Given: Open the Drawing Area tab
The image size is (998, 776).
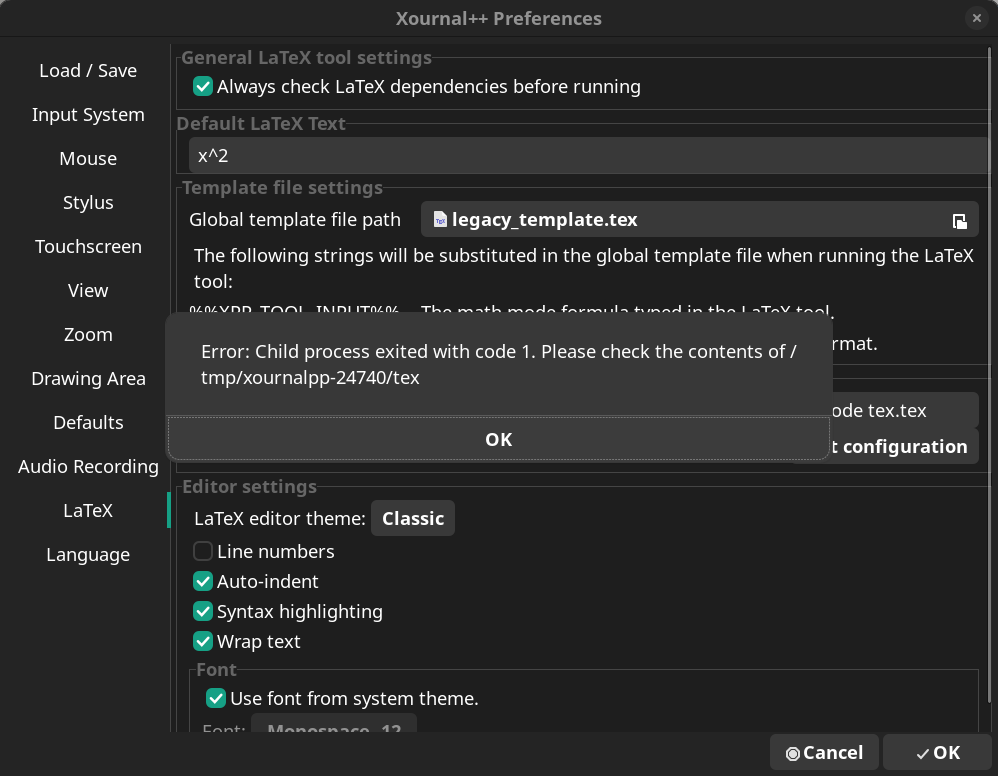Looking at the screenshot, I should pos(88,378).
